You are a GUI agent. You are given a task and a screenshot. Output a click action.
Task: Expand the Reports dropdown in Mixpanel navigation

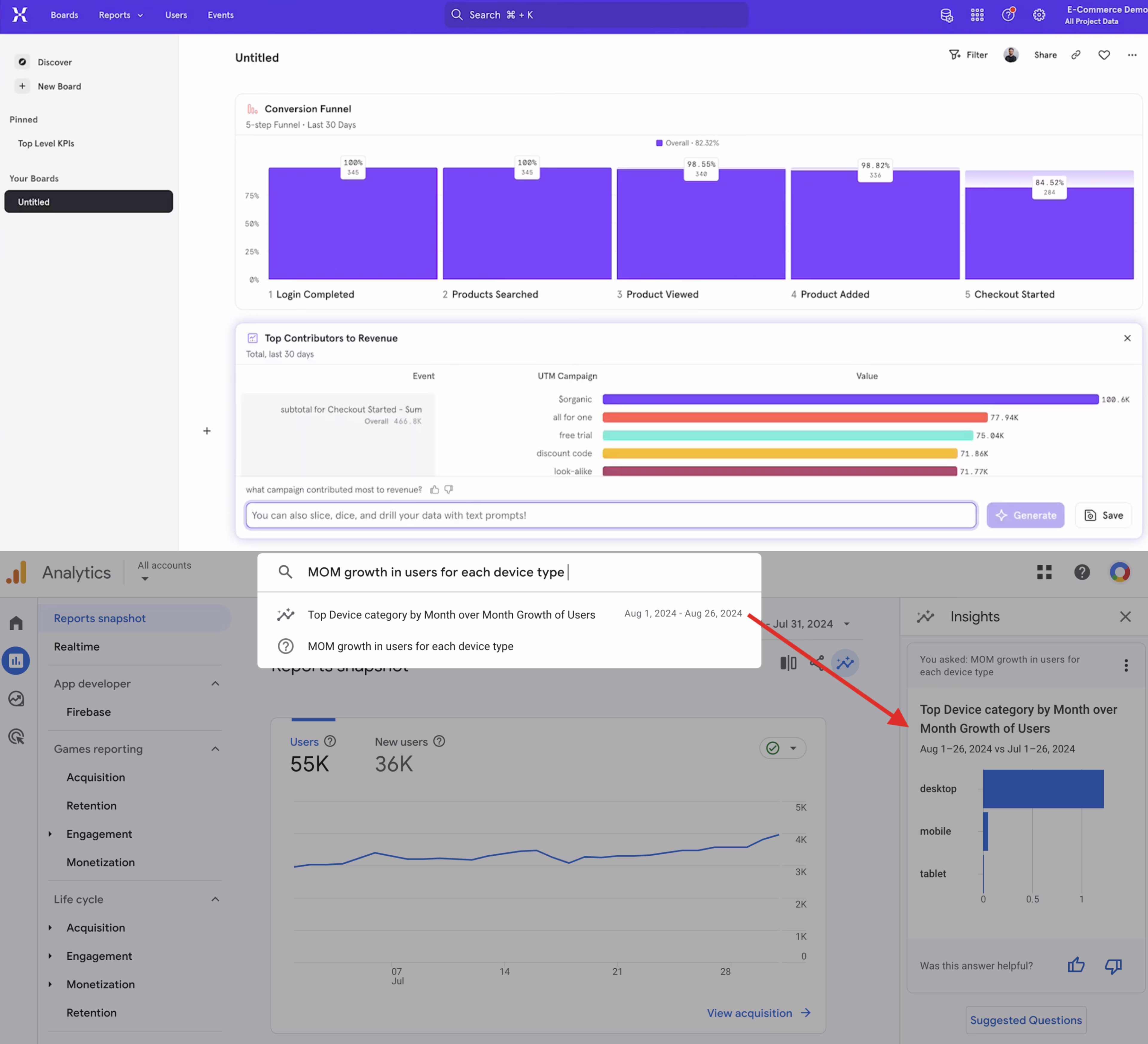click(120, 15)
